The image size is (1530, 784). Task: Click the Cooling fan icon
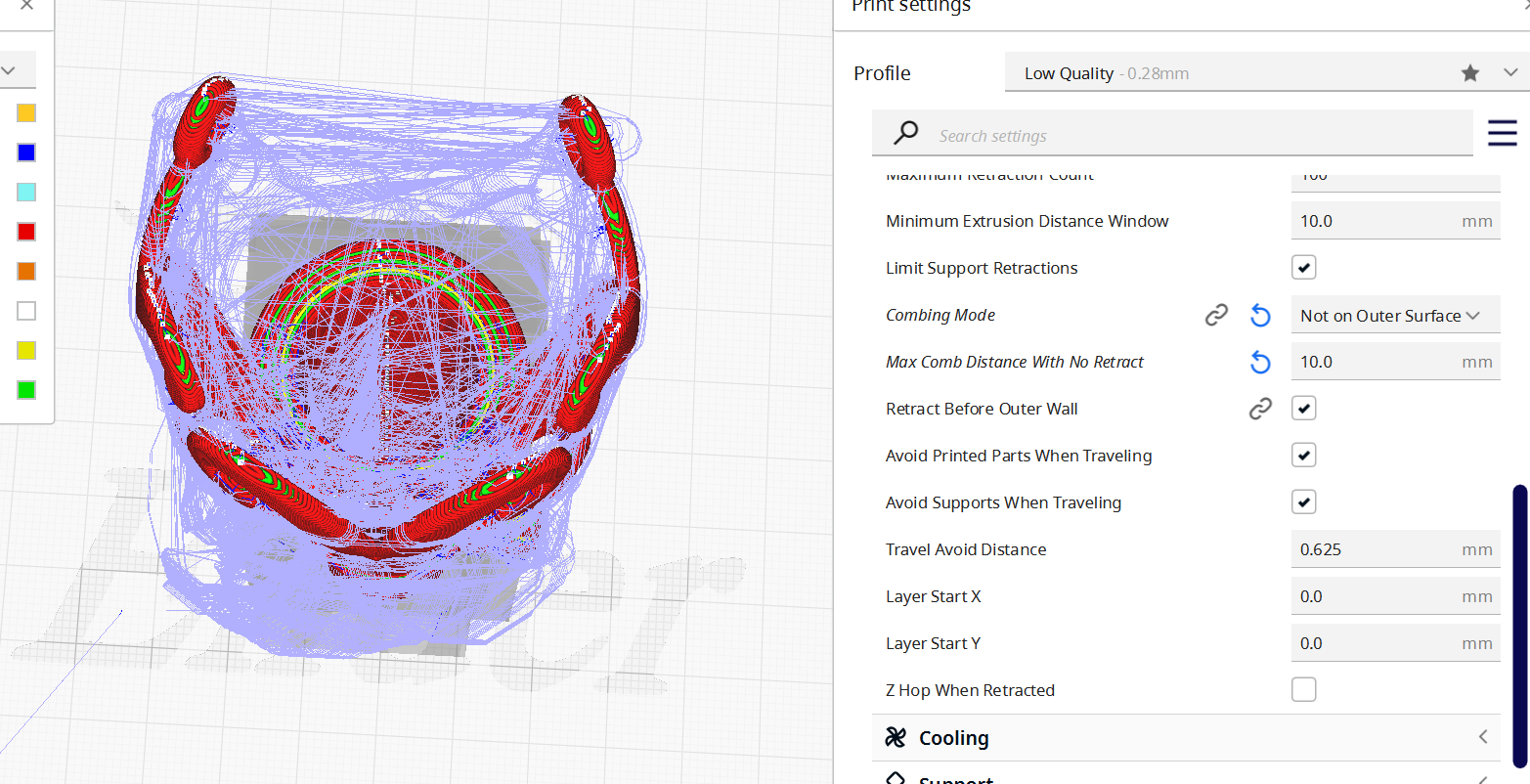(x=896, y=737)
